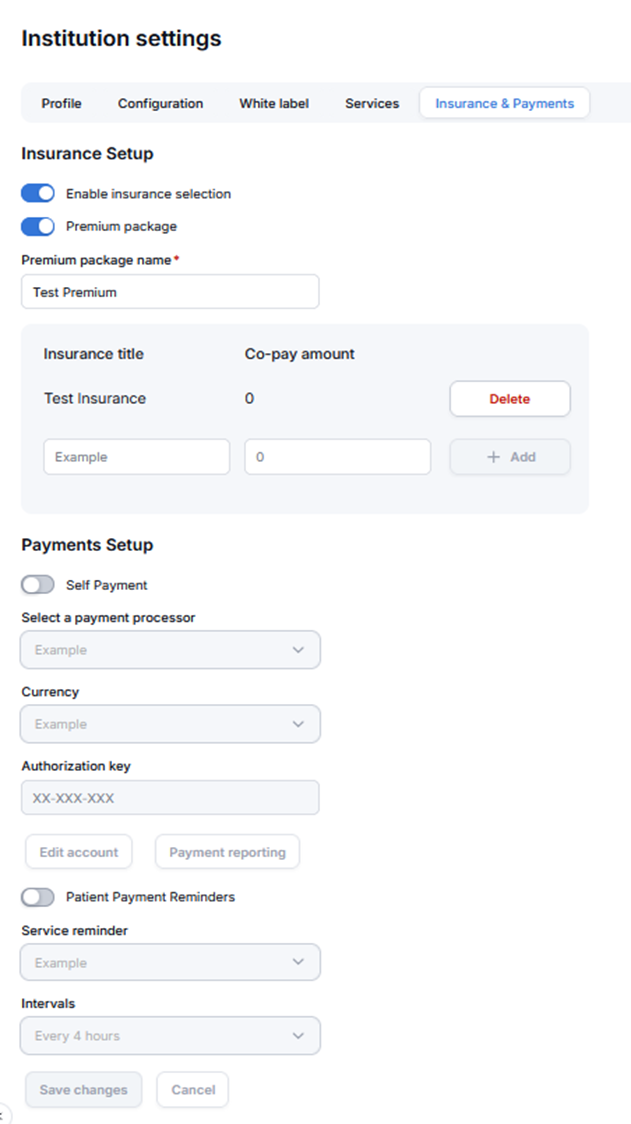Open the Configuration tab
The image size is (631, 1124).
point(160,103)
